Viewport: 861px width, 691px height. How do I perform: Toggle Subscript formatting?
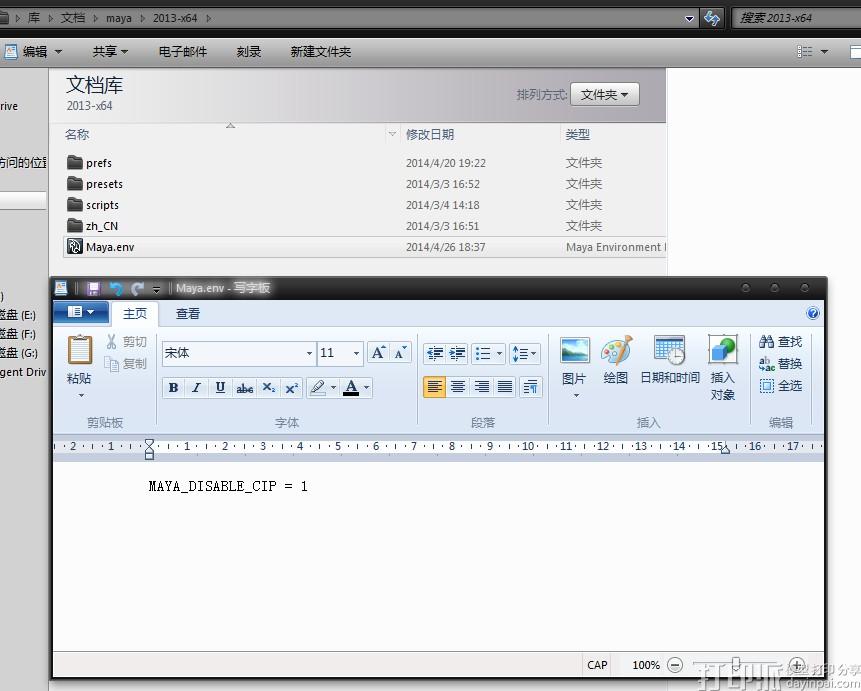[269, 388]
